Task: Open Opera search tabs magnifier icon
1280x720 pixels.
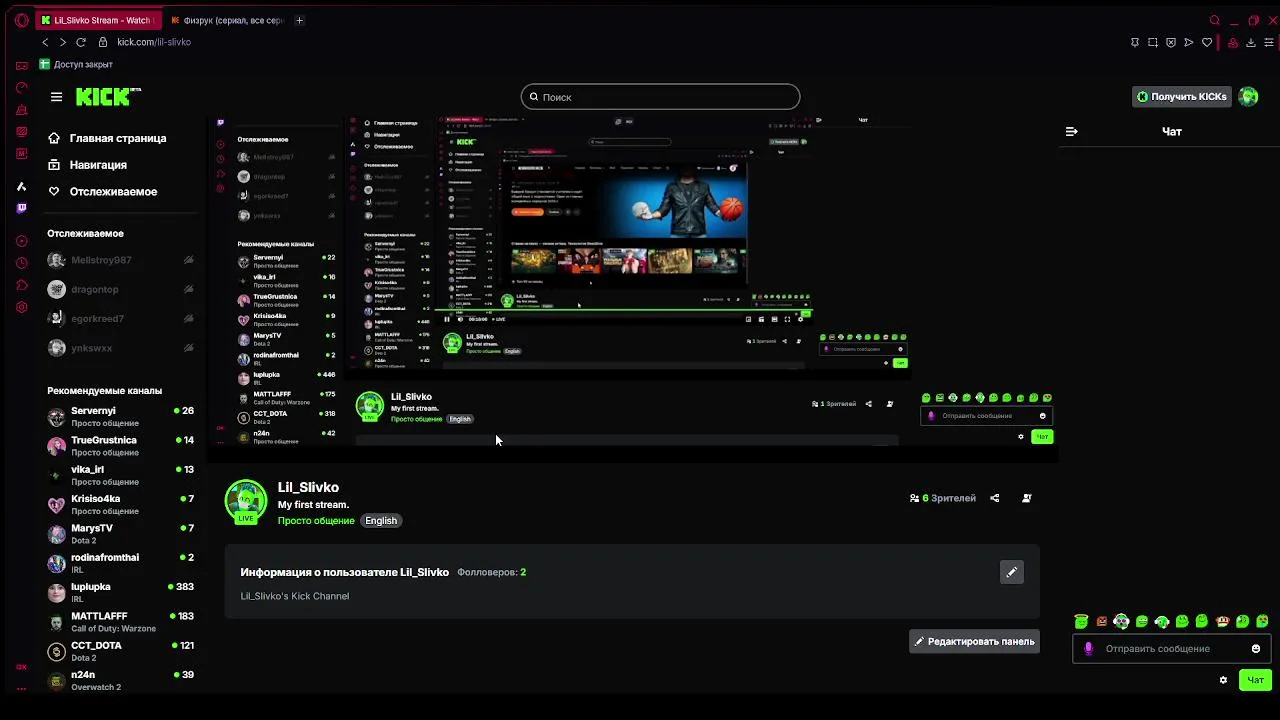Action: tap(1215, 20)
